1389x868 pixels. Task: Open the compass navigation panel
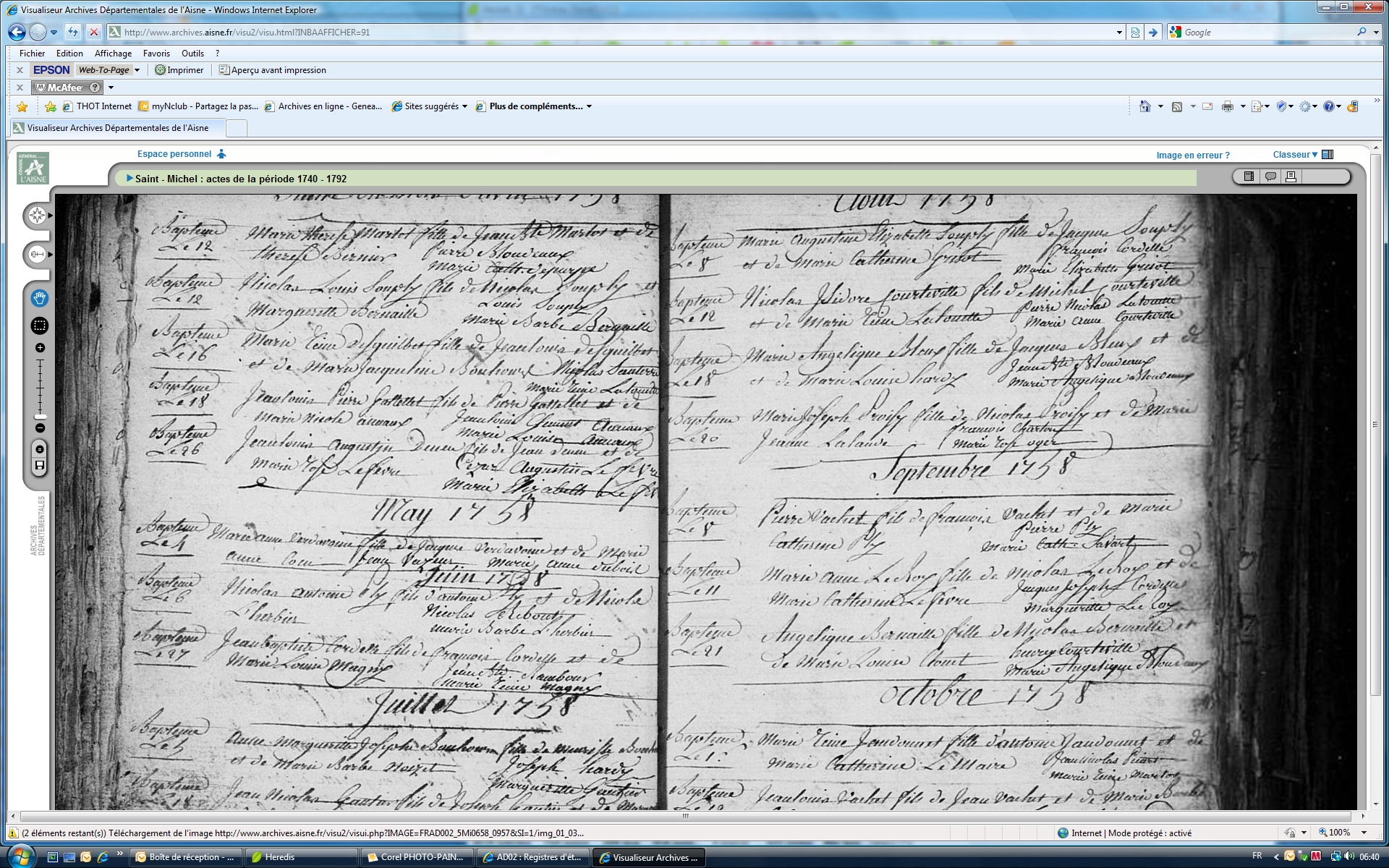point(37,216)
